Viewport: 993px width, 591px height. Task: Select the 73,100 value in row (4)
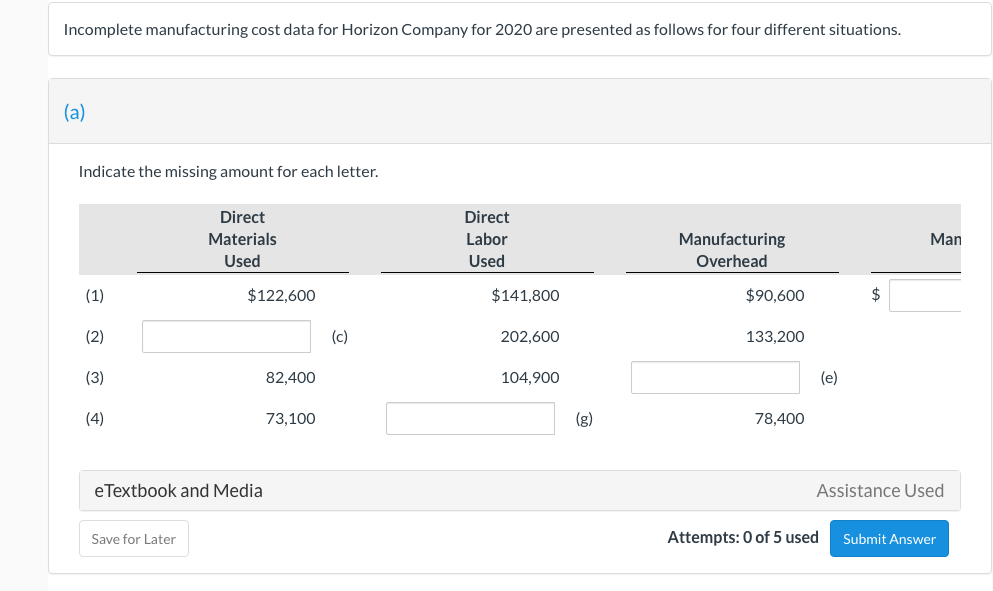(290, 419)
